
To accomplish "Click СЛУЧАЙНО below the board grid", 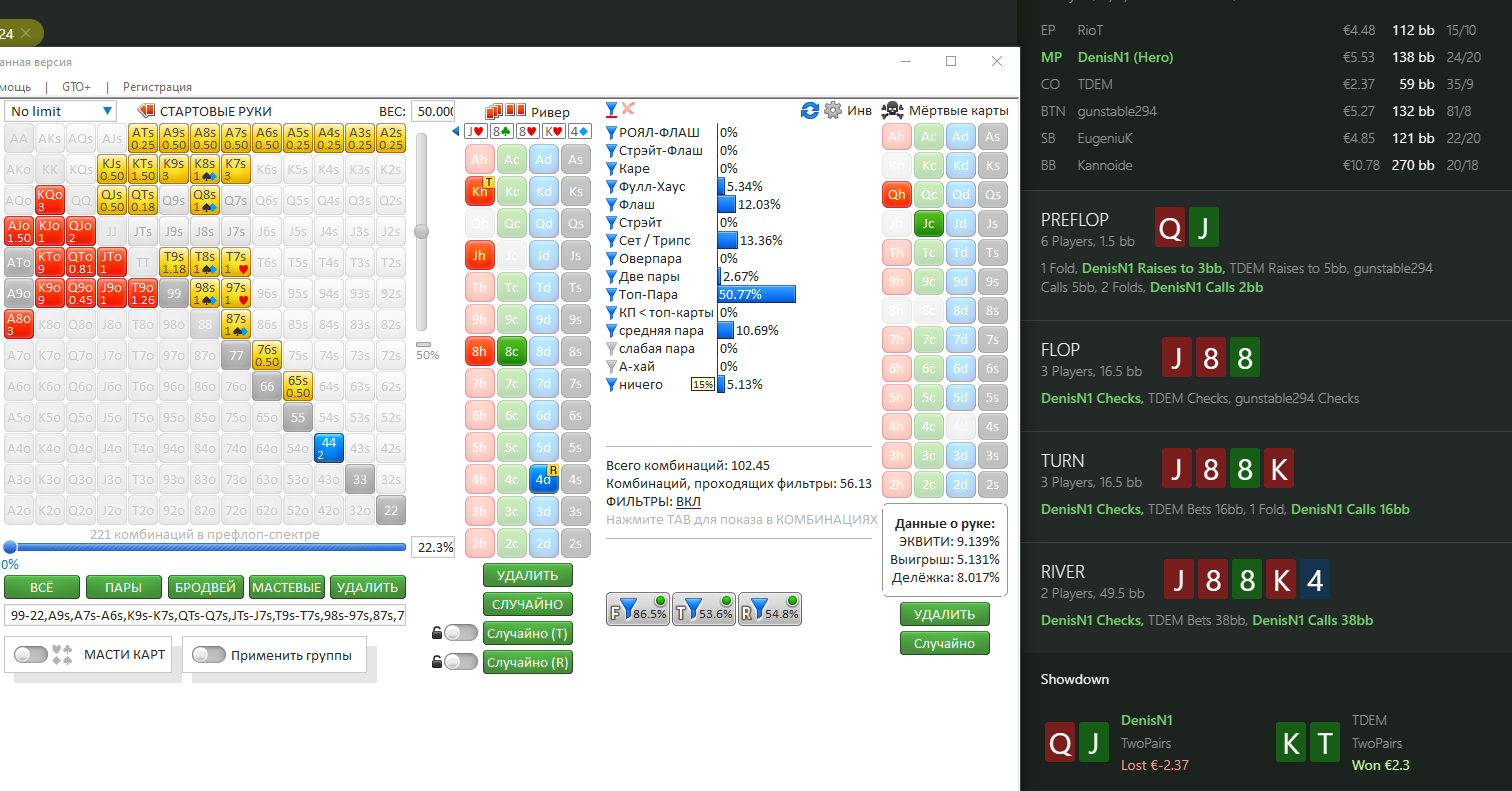I will pos(528,604).
